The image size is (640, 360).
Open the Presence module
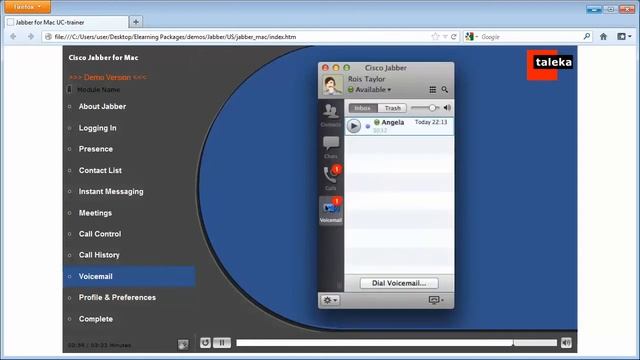pos(96,149)
